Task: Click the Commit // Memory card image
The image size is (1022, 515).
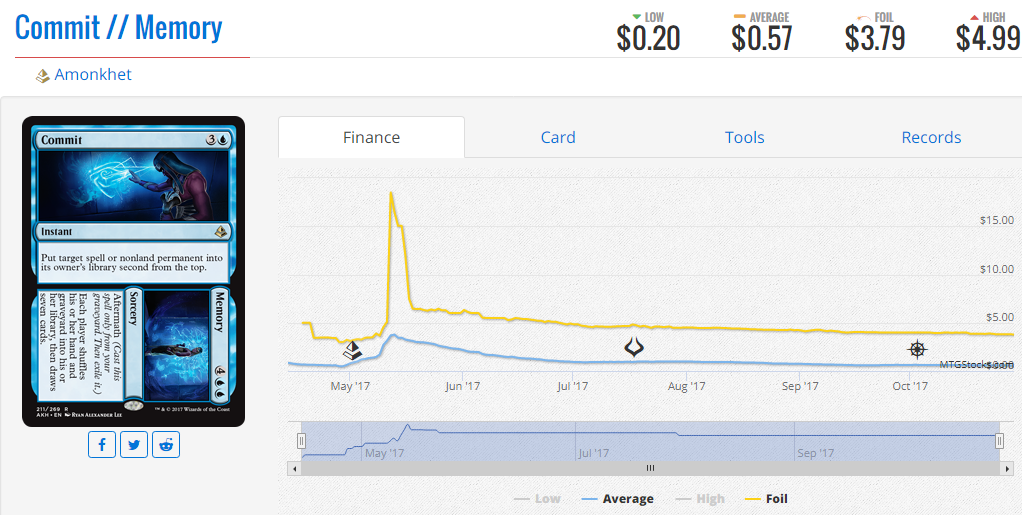Action: 134,272
